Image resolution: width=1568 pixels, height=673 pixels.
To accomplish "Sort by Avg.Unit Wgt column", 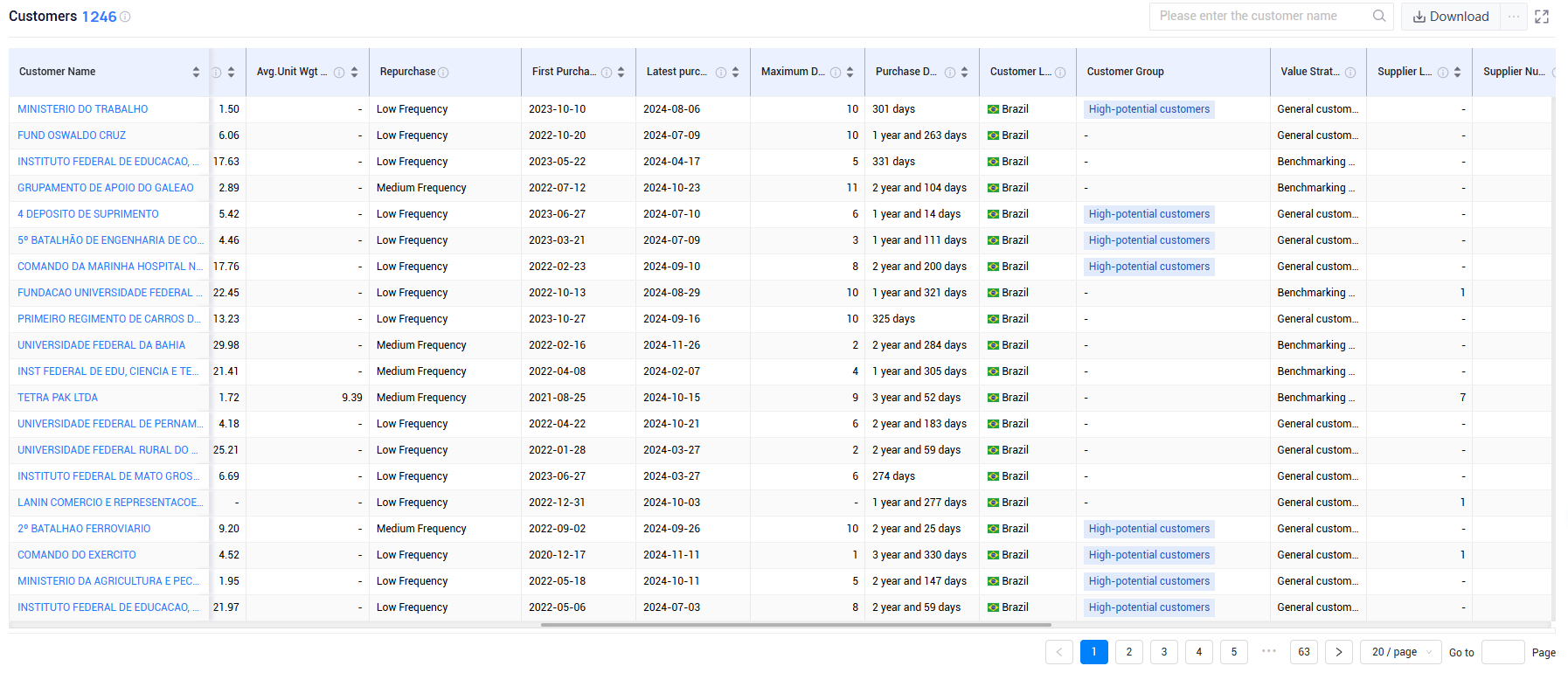I will pyautogui.click(x=354, y=72).
